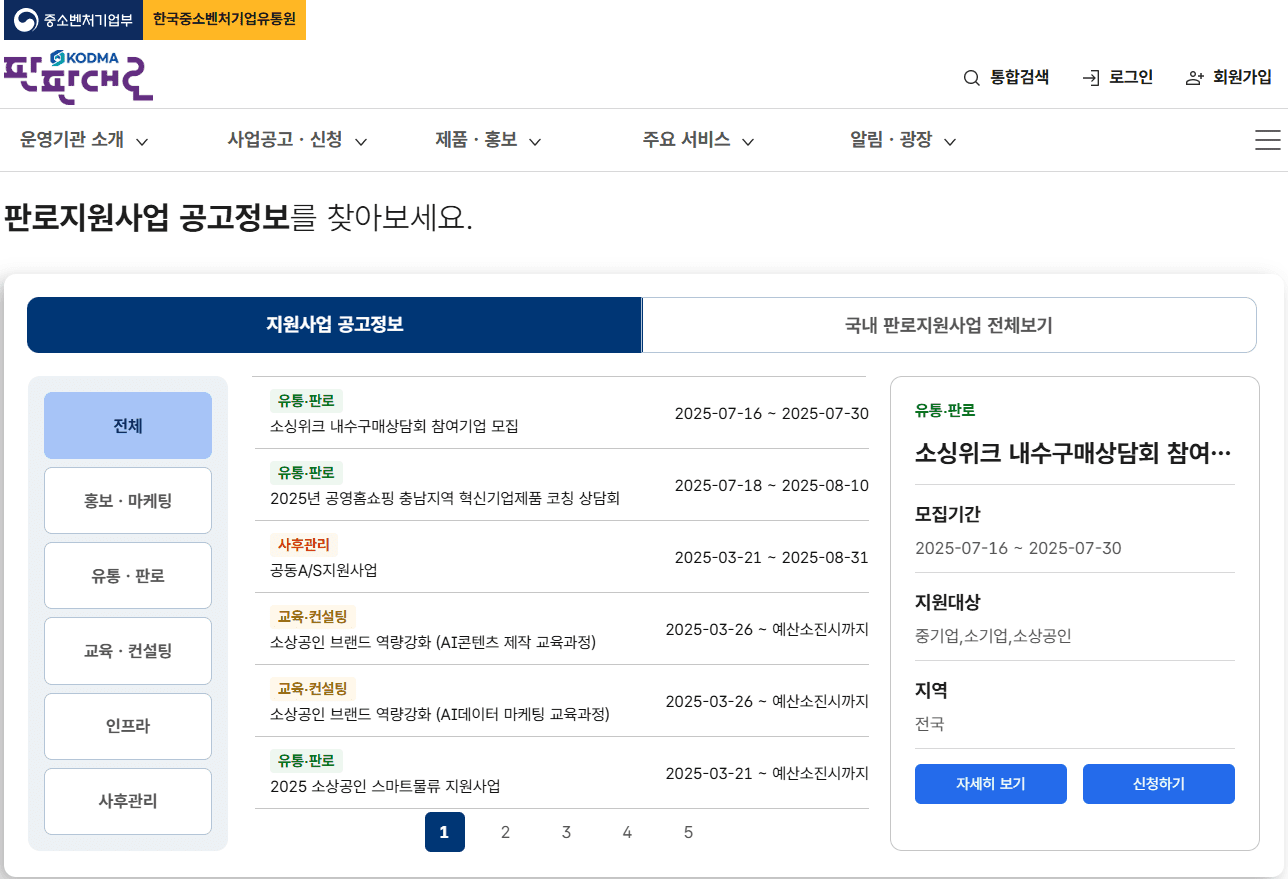
Task: Filter by 인프라 category
Action: pyautogui.click(x=128, y=726)
